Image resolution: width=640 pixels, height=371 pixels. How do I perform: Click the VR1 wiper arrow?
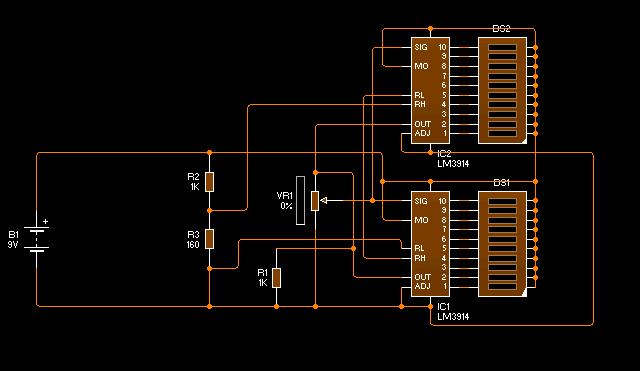[324, 200]
